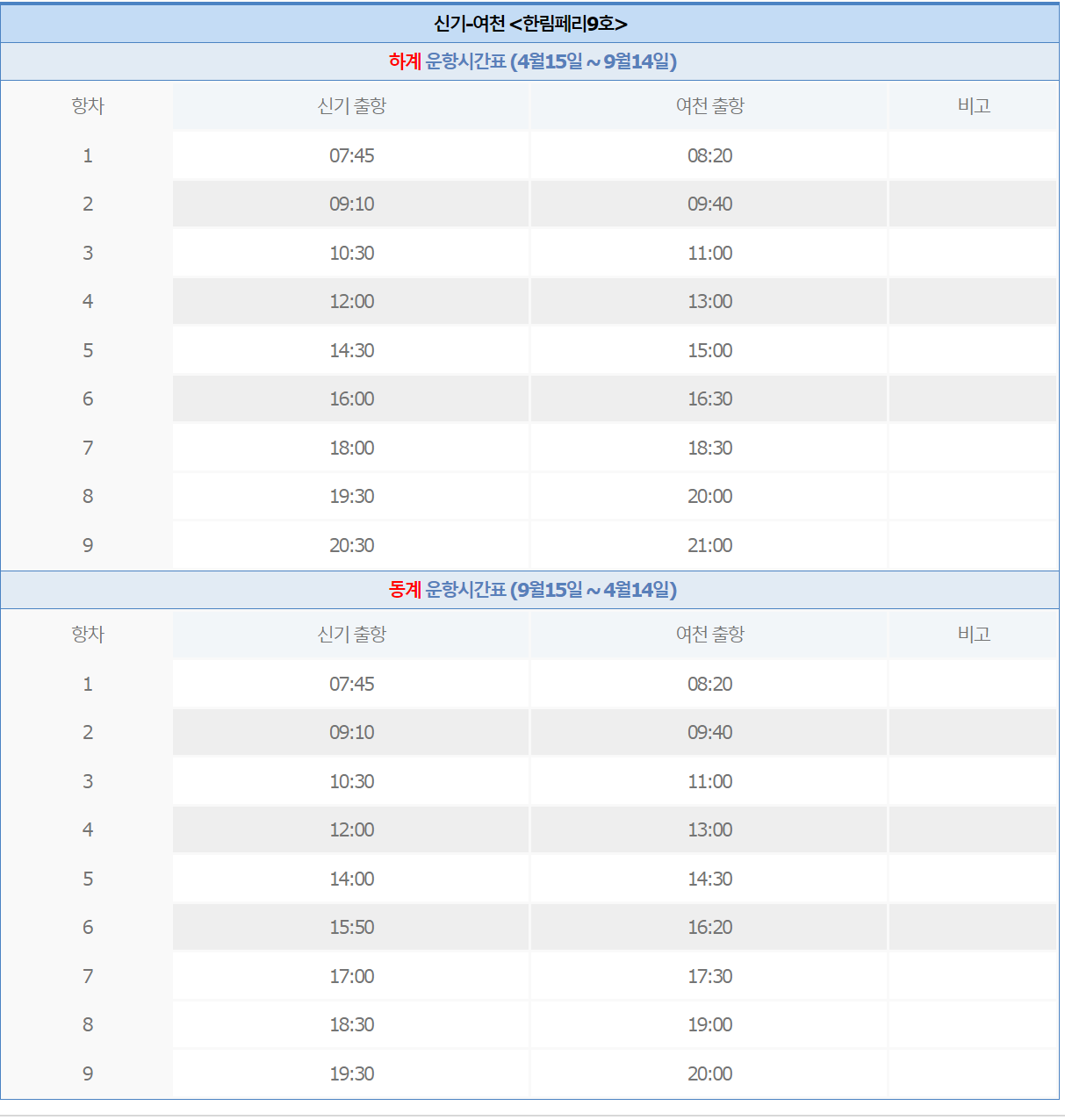Click the 16:30 여천 departure in summer table
This screenshot has width=1065, height=1120.
pos(708,398)
